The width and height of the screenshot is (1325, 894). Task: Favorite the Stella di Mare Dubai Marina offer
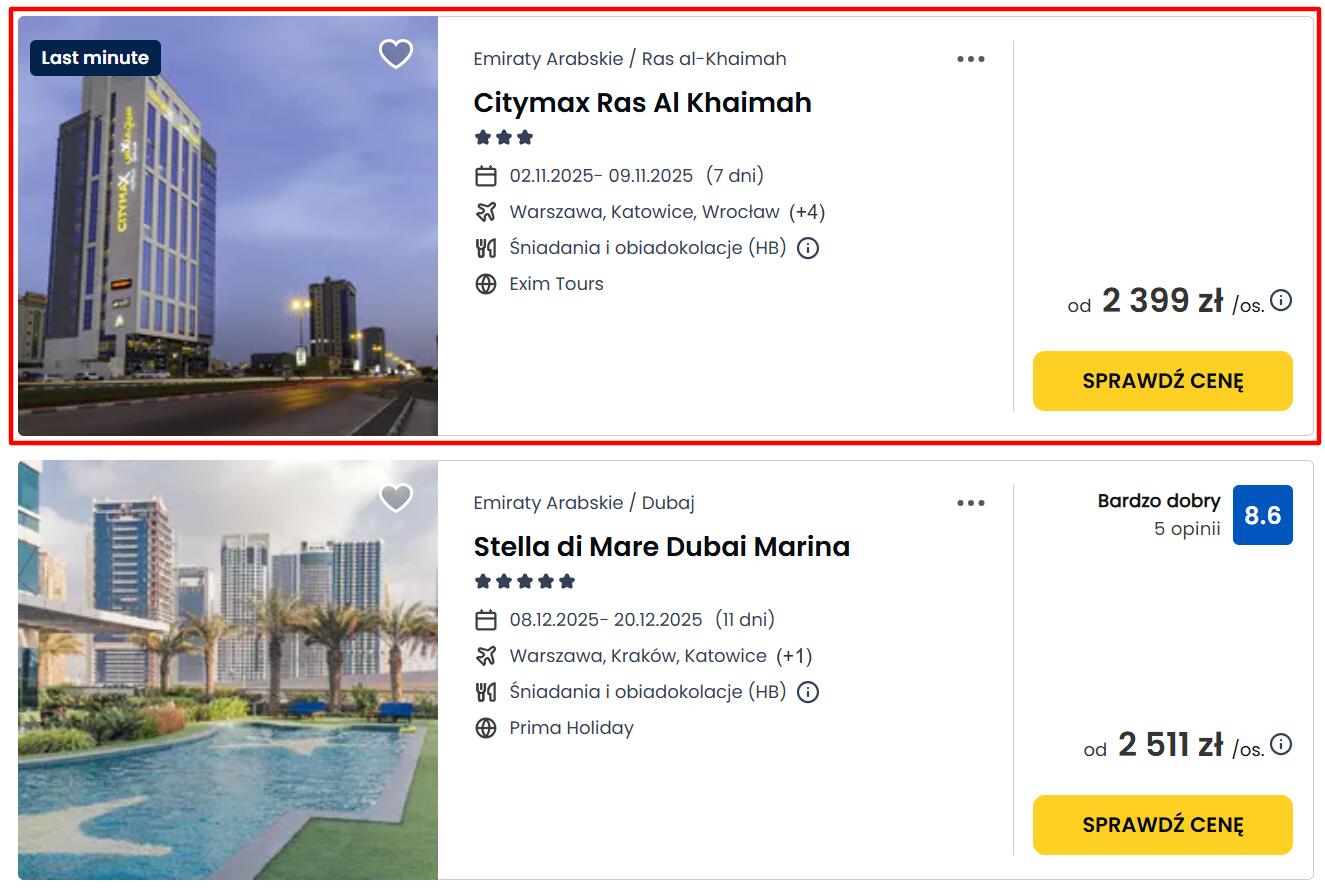(x=396, y=497)
